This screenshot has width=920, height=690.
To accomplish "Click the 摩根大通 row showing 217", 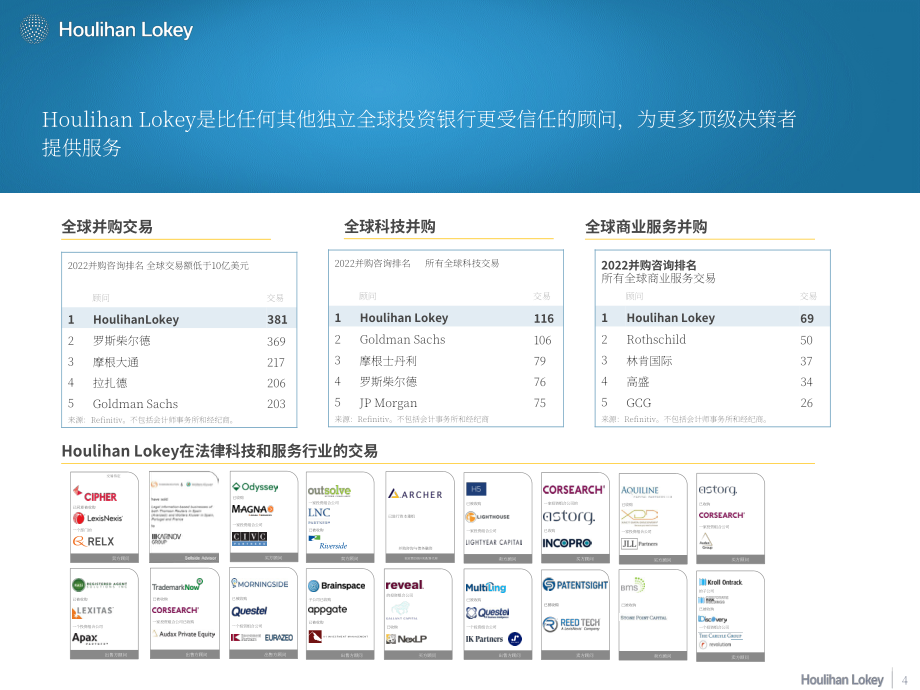I will click(179, 362).
